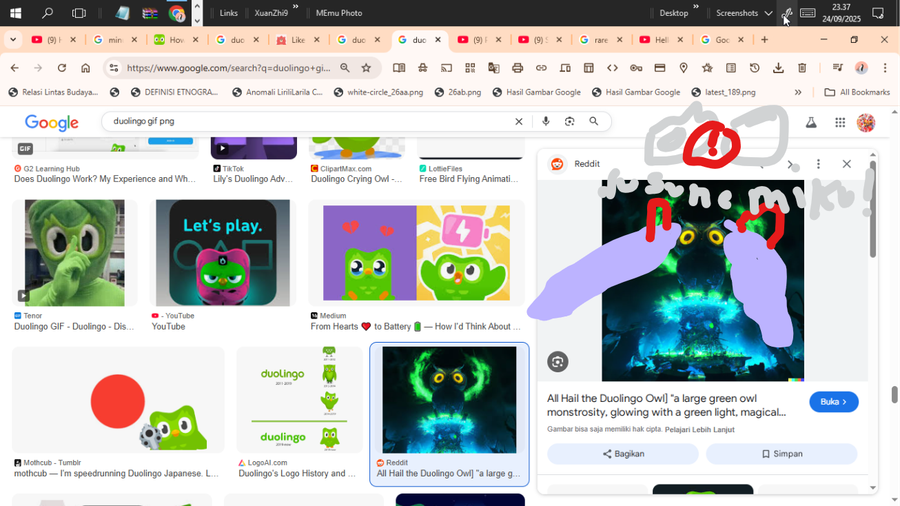Open password manager key icon
900x506 pixels.
click(x=636, y=68)
